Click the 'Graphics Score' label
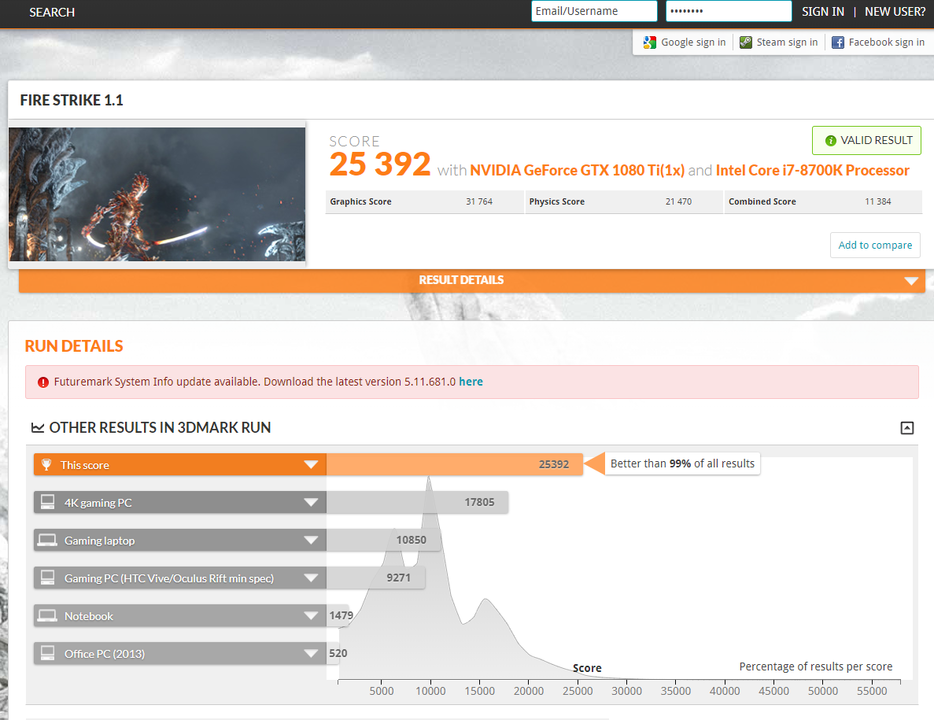This screenshot has height=720, width=934. pyautogui.click(x=360, y=202)
